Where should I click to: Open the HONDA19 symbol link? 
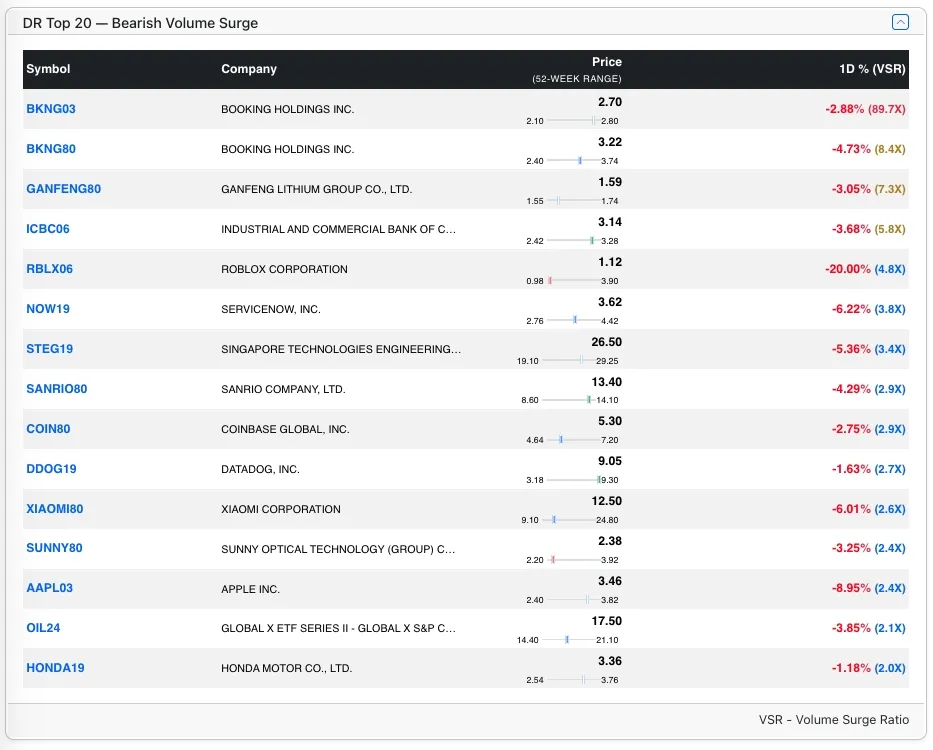pyautogui.click(x=55, y=668)
